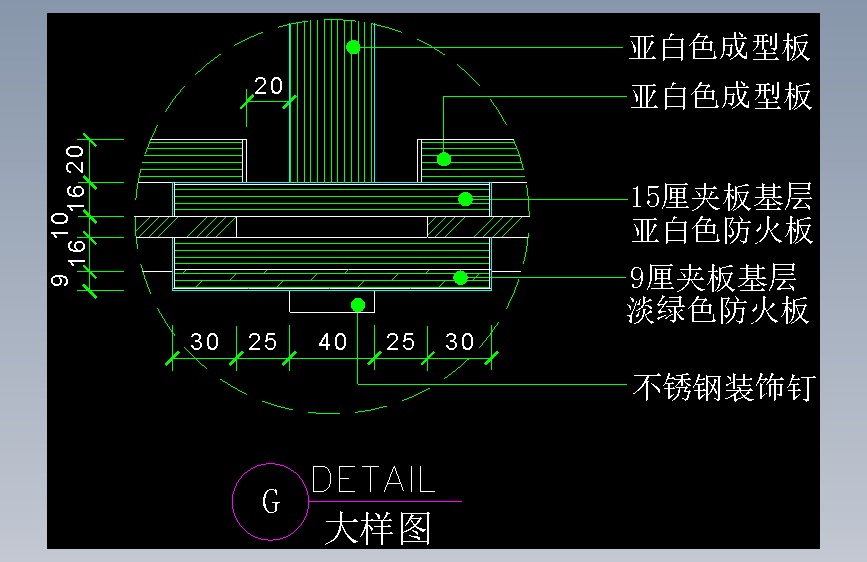
Task: Click the 25 dimension left of 40
Action: click(x=262, y=342)
